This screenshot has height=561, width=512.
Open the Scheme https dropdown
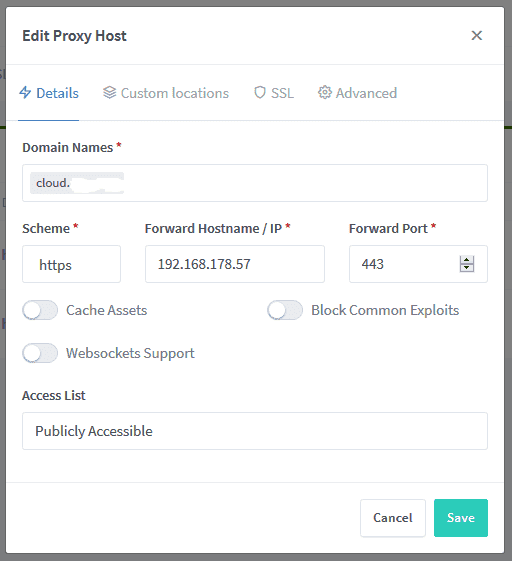[x=72, y=264]
